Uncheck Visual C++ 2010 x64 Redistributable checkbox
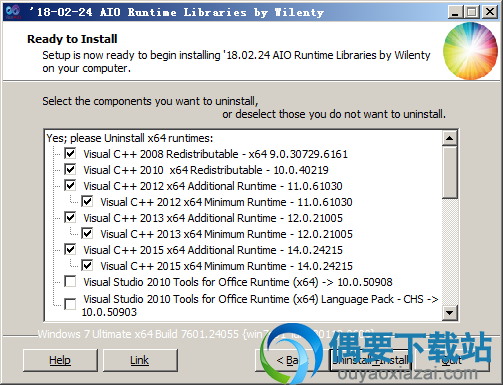The height and width of the screenshot is (385, 503). click(x=70, y=170)
